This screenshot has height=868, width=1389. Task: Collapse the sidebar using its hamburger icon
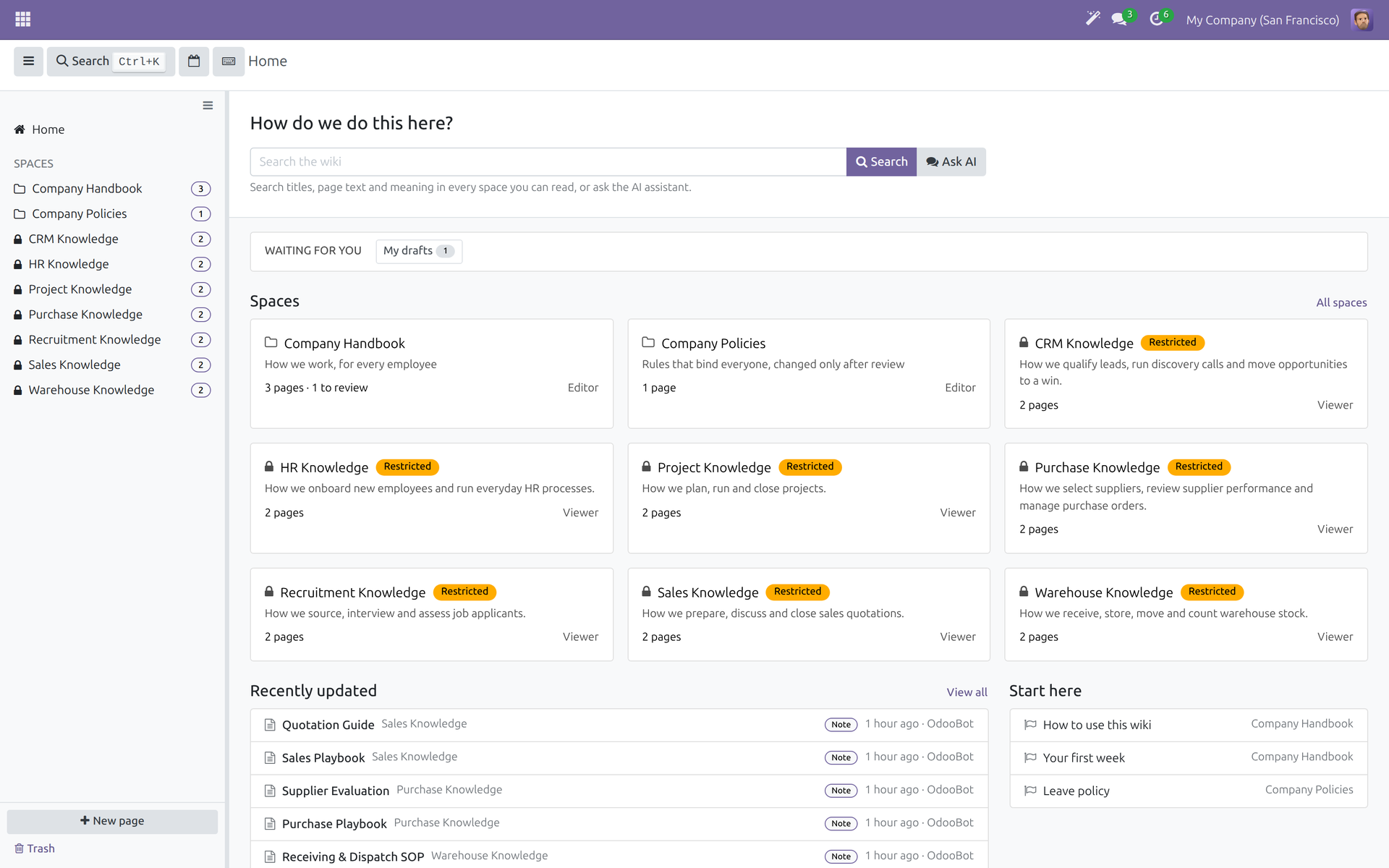(x=208, y=106)
